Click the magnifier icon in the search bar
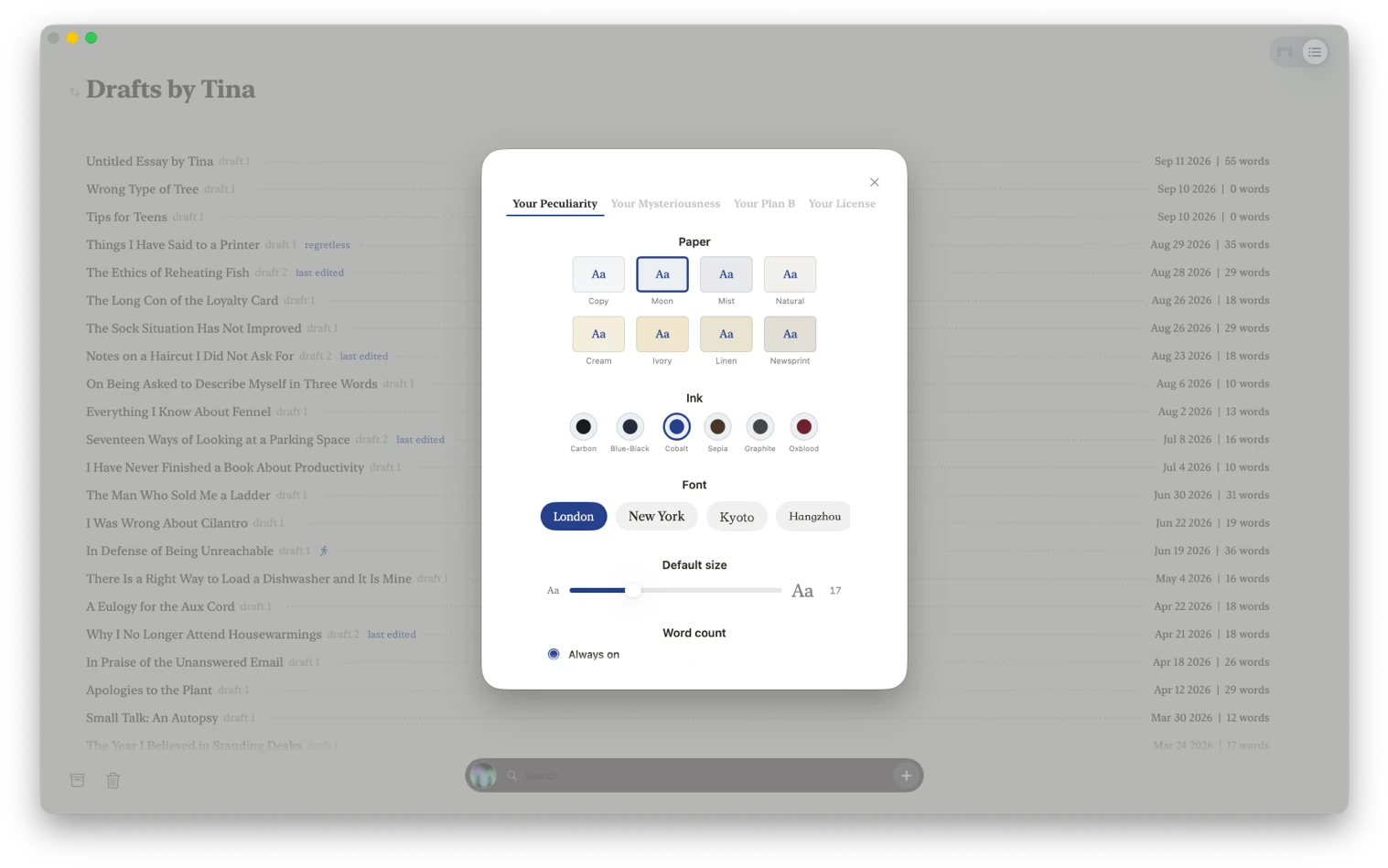Image resolution: width=1388 pixels, height=868 pixels. (512, 776)
